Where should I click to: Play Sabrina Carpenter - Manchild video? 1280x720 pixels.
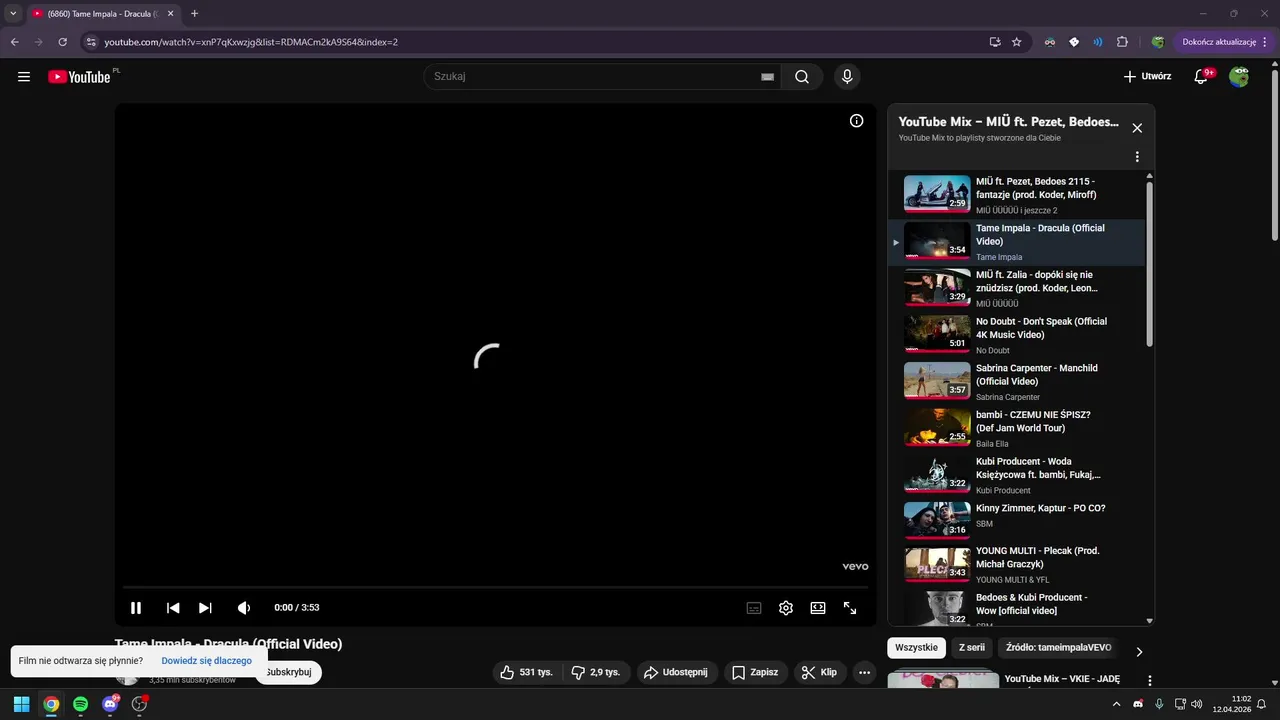1016,382
